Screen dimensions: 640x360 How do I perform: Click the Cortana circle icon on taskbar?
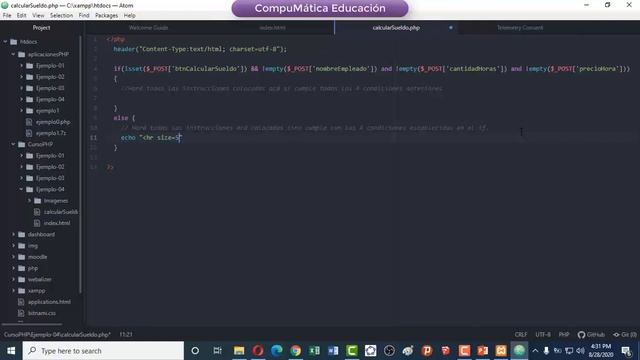click(x=195, y=351)
